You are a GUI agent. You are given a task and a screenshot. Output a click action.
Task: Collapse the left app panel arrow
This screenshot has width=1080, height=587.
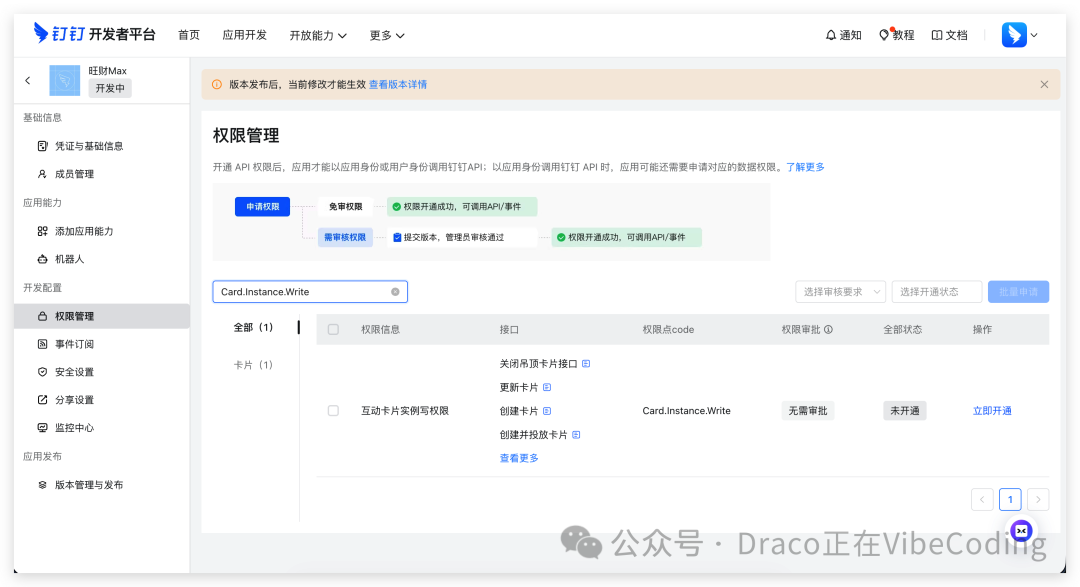(x=28, y=80)
